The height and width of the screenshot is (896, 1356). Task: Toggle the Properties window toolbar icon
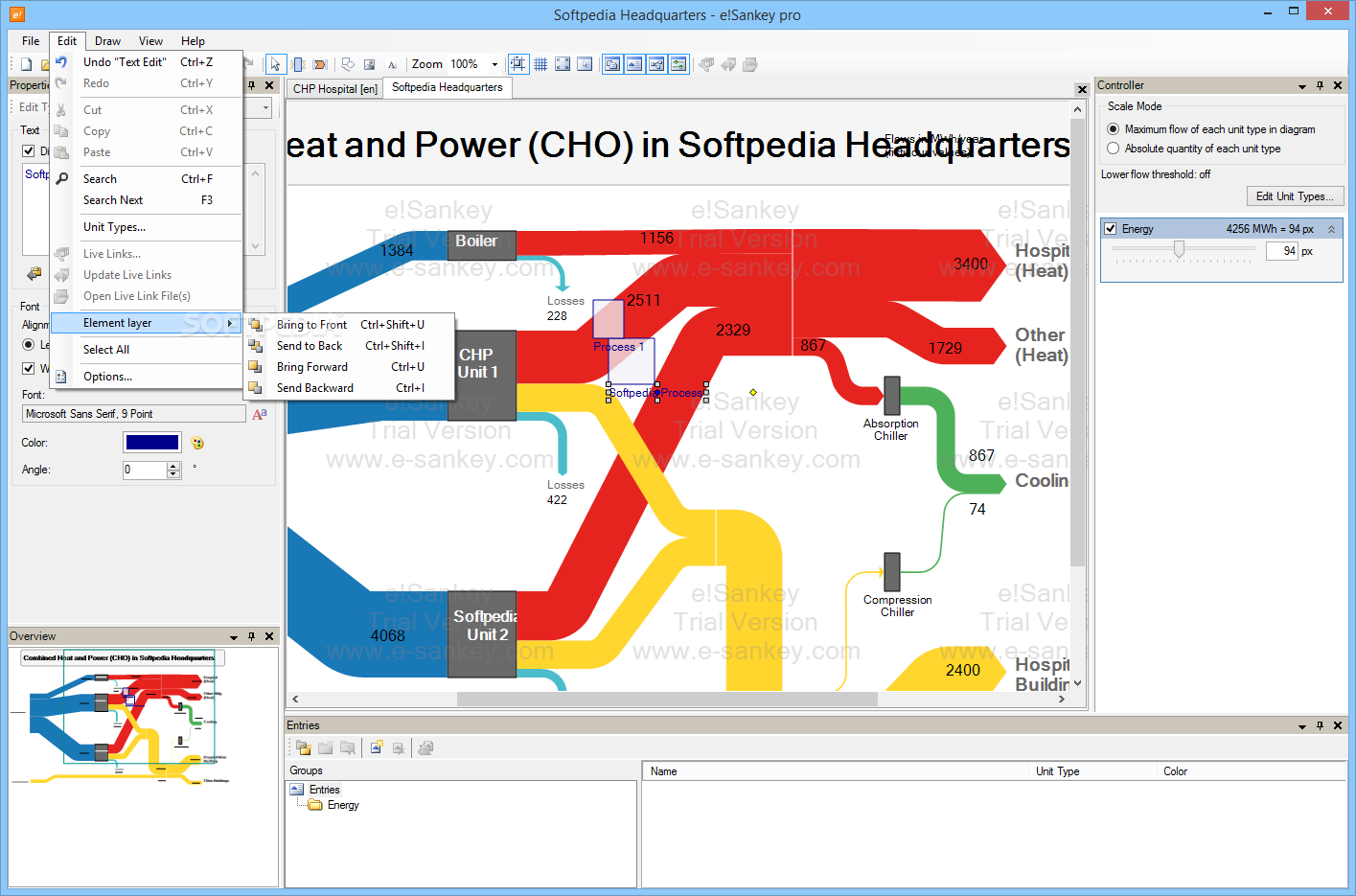[611, 64]
